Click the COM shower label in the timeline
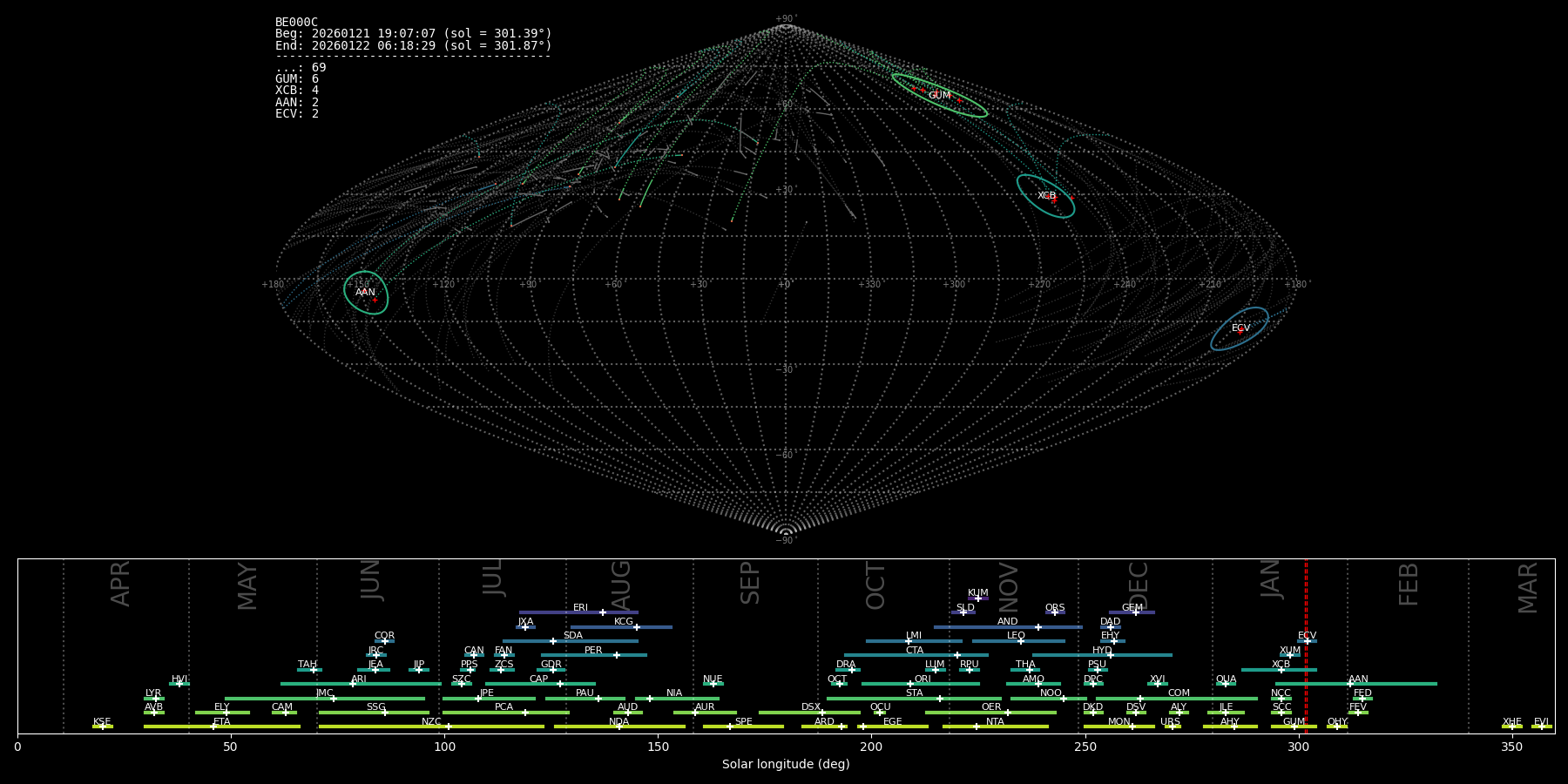The height and width of the screenshot is (784, 1568). (1179, 693)
